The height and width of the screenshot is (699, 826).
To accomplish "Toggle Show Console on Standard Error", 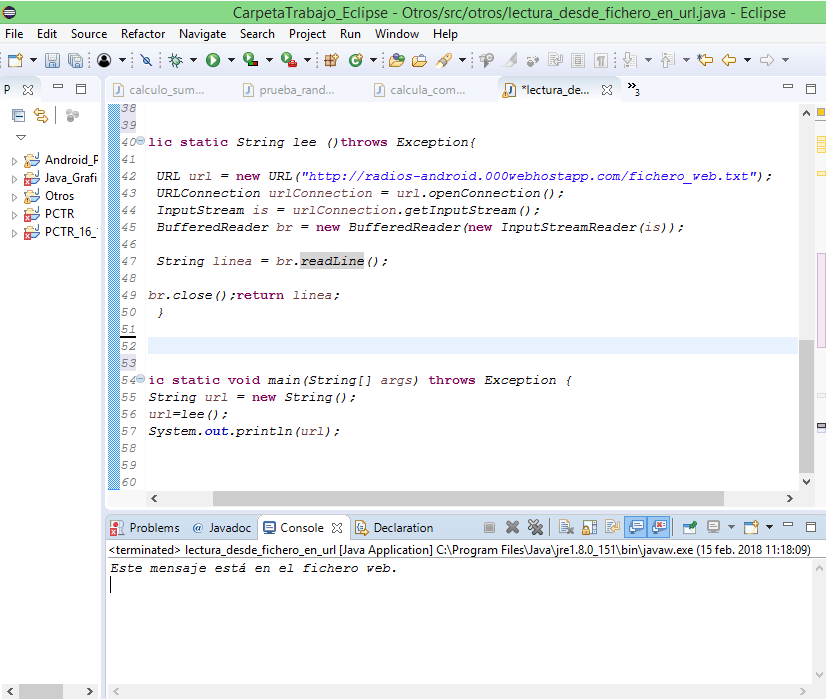I will click(660, 527).
